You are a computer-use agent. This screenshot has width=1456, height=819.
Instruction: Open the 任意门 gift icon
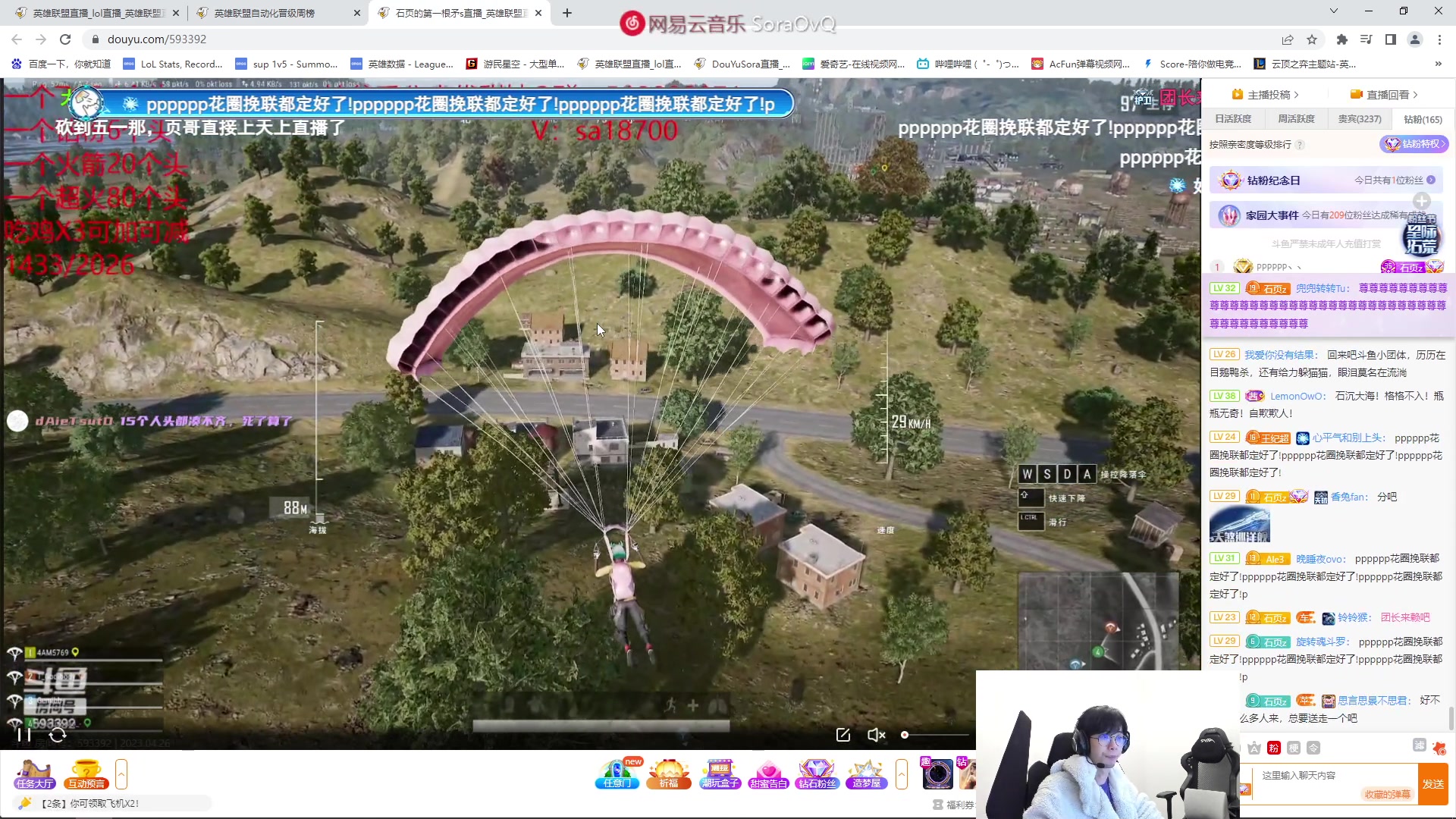[x=618, y=774]
